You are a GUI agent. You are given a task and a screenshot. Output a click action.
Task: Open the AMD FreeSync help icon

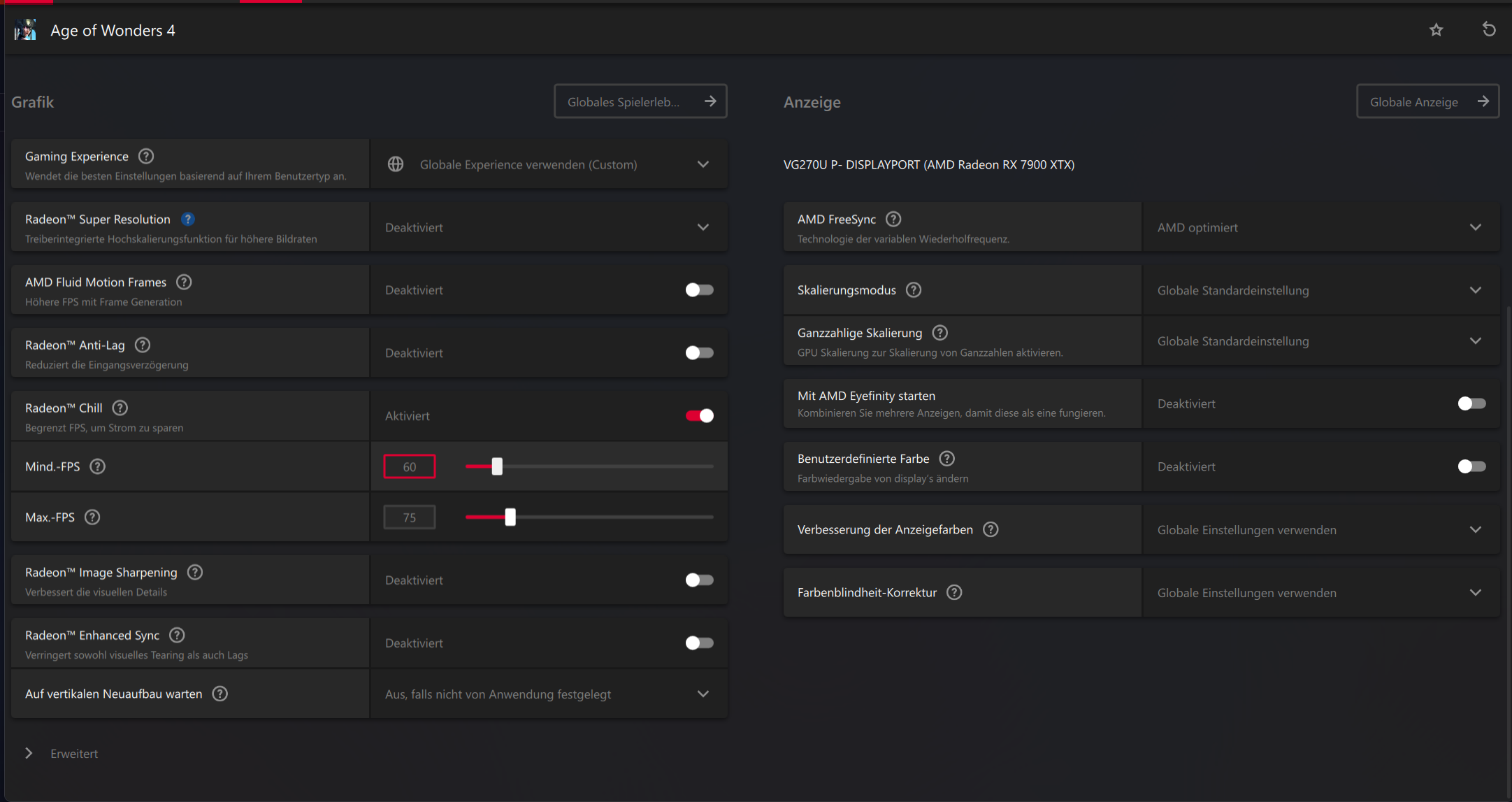[x=893, y=219]
